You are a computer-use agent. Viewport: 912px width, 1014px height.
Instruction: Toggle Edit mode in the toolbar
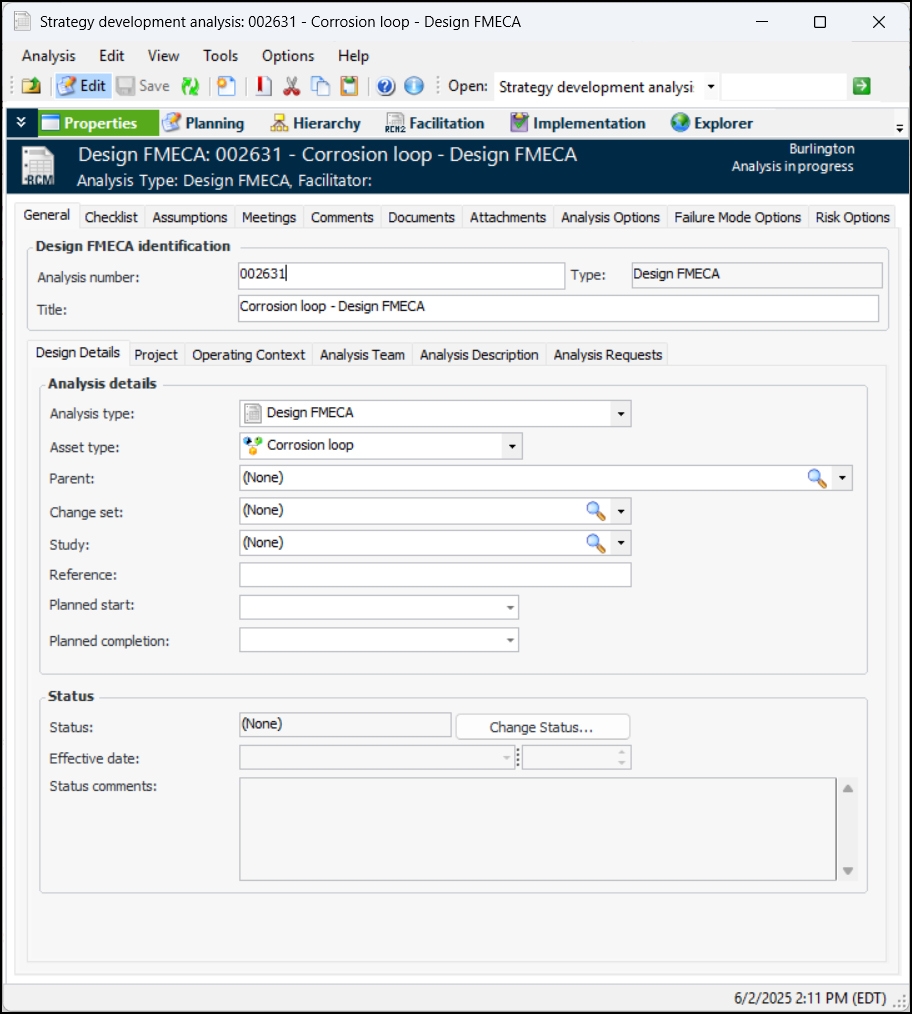83,87
